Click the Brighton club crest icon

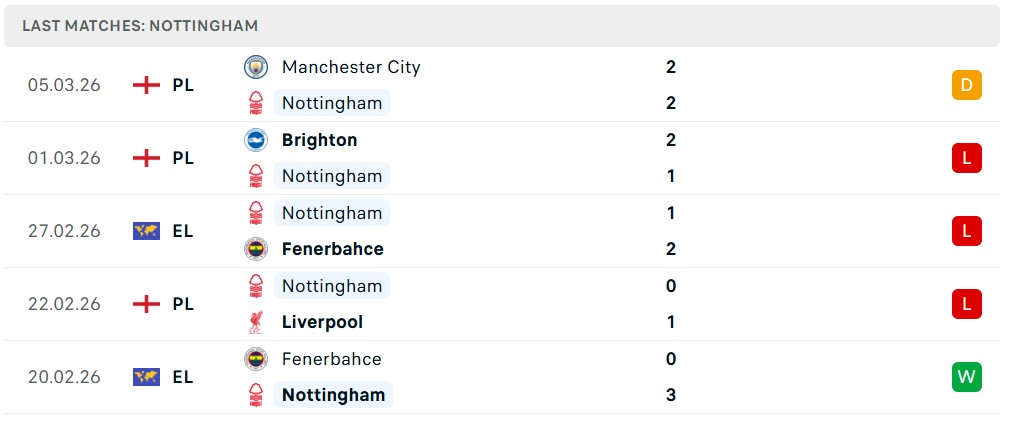pos(256,140)
